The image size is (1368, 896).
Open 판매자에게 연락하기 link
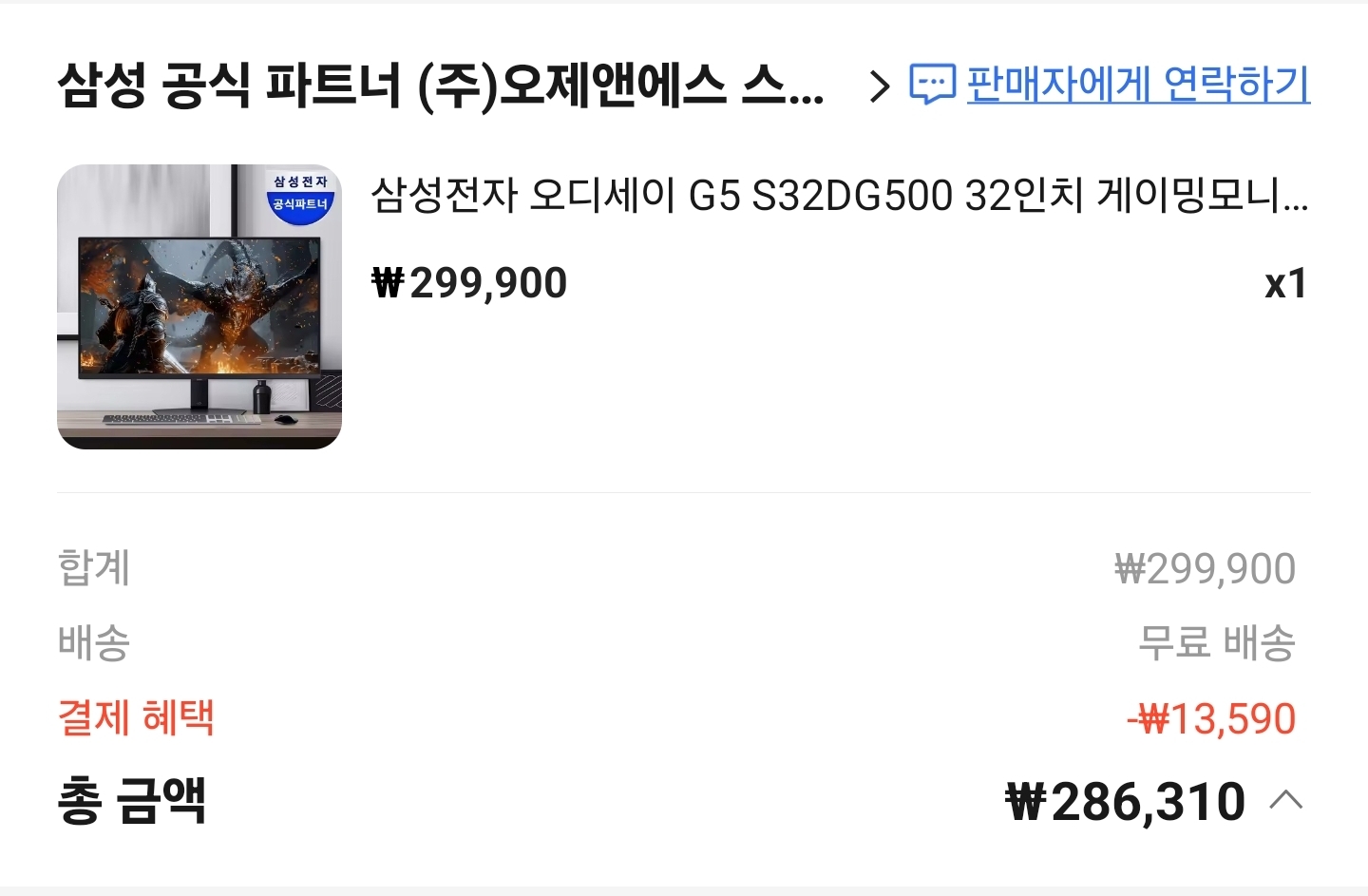pyautogui.click(x=1138, y=85)
